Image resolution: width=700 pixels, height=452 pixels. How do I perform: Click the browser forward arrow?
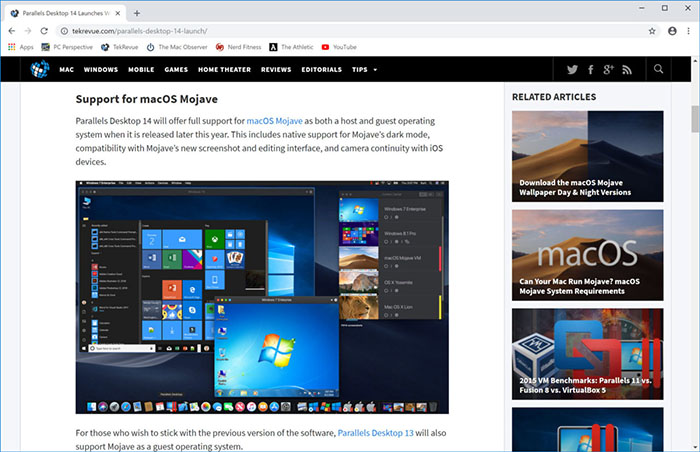[x=28, y=31]
